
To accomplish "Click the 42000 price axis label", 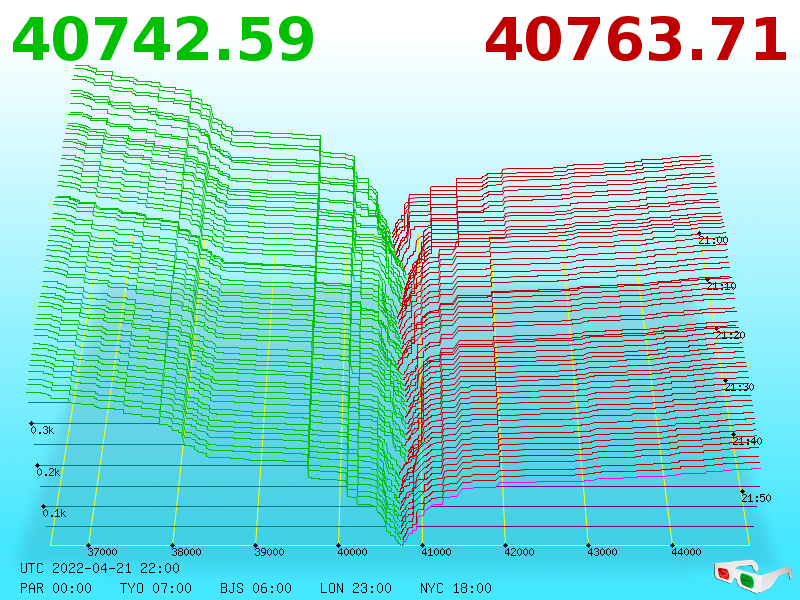I will point(519,552).
